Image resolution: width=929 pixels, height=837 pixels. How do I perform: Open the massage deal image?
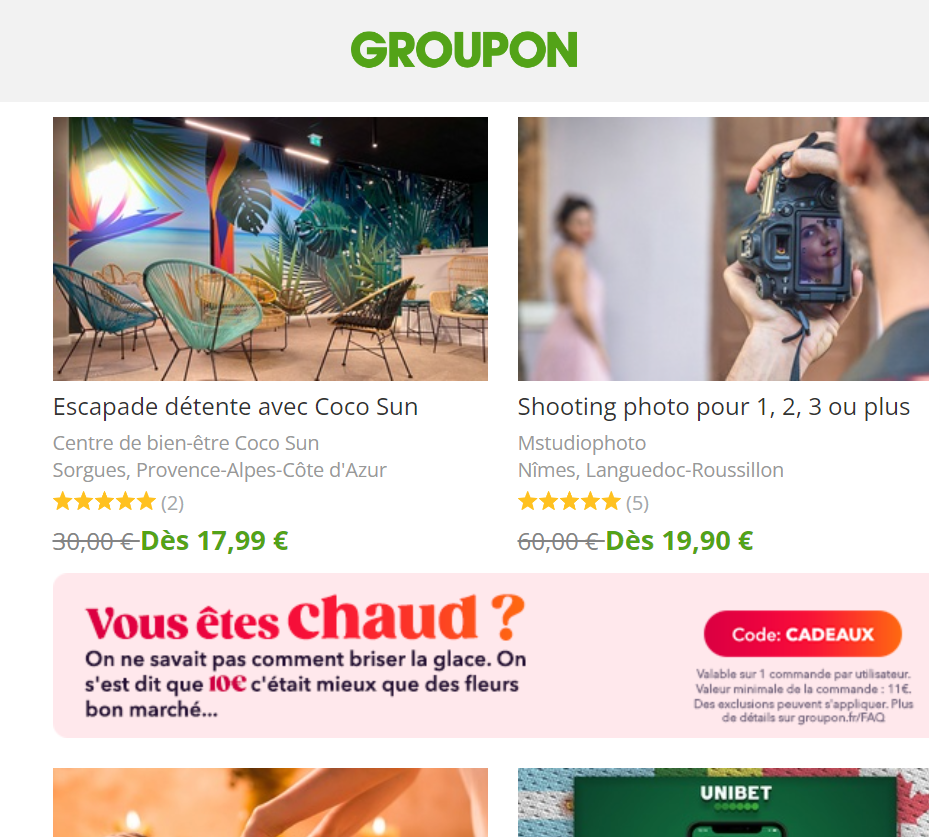tap(270, 803)
